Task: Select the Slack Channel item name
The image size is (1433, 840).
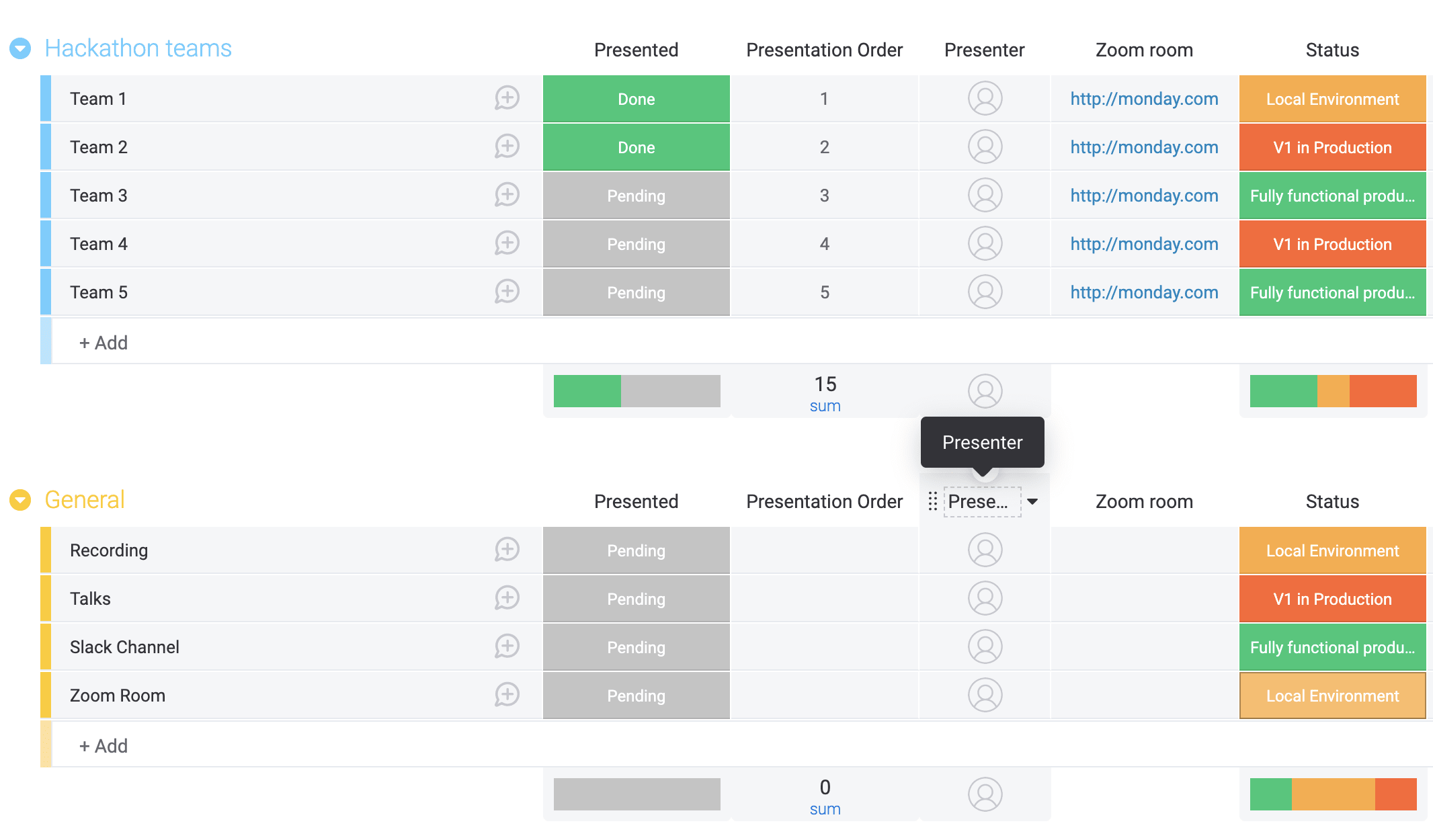Action: [124, 647]
